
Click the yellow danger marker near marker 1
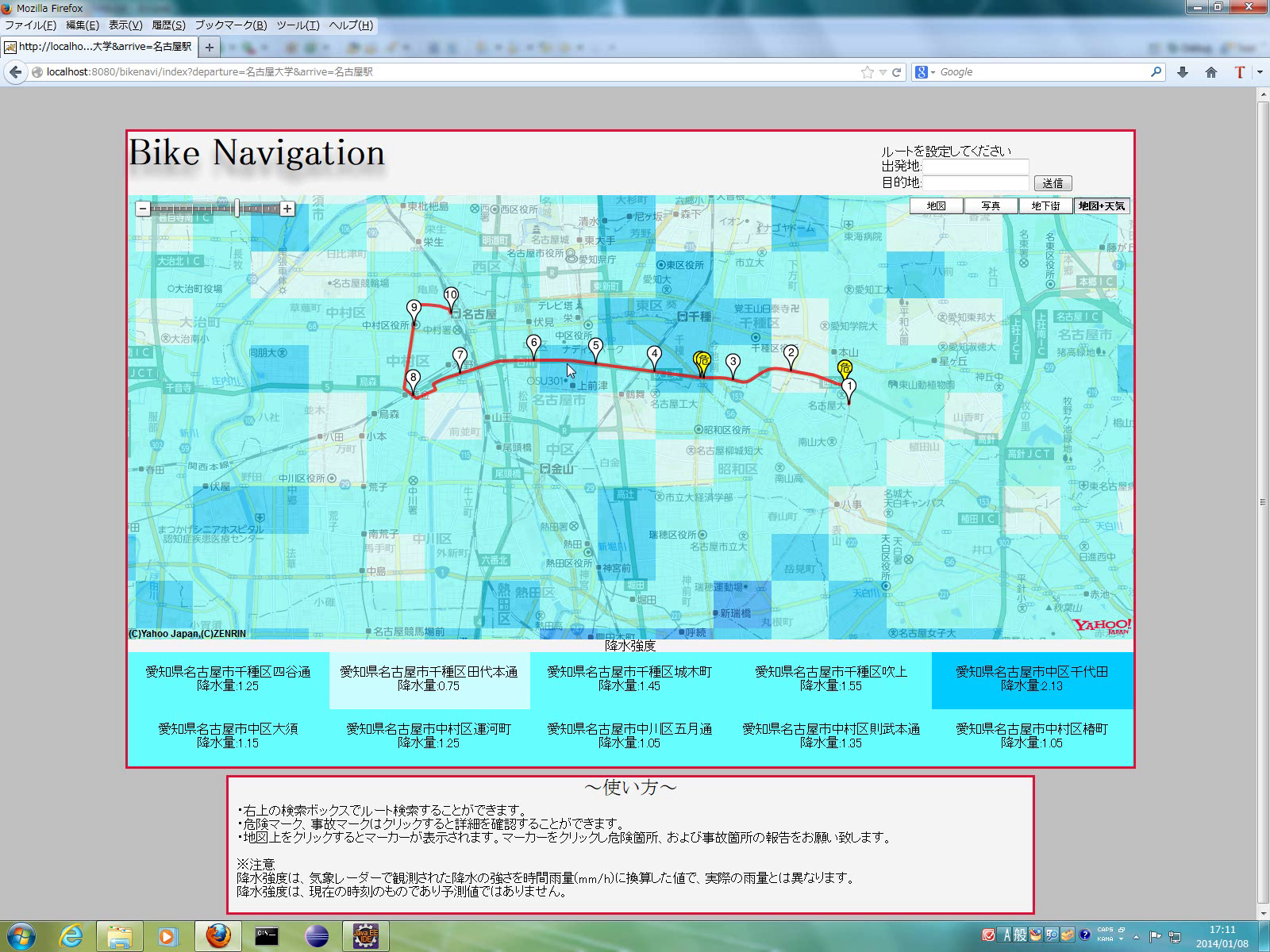(x=845, y=368)
